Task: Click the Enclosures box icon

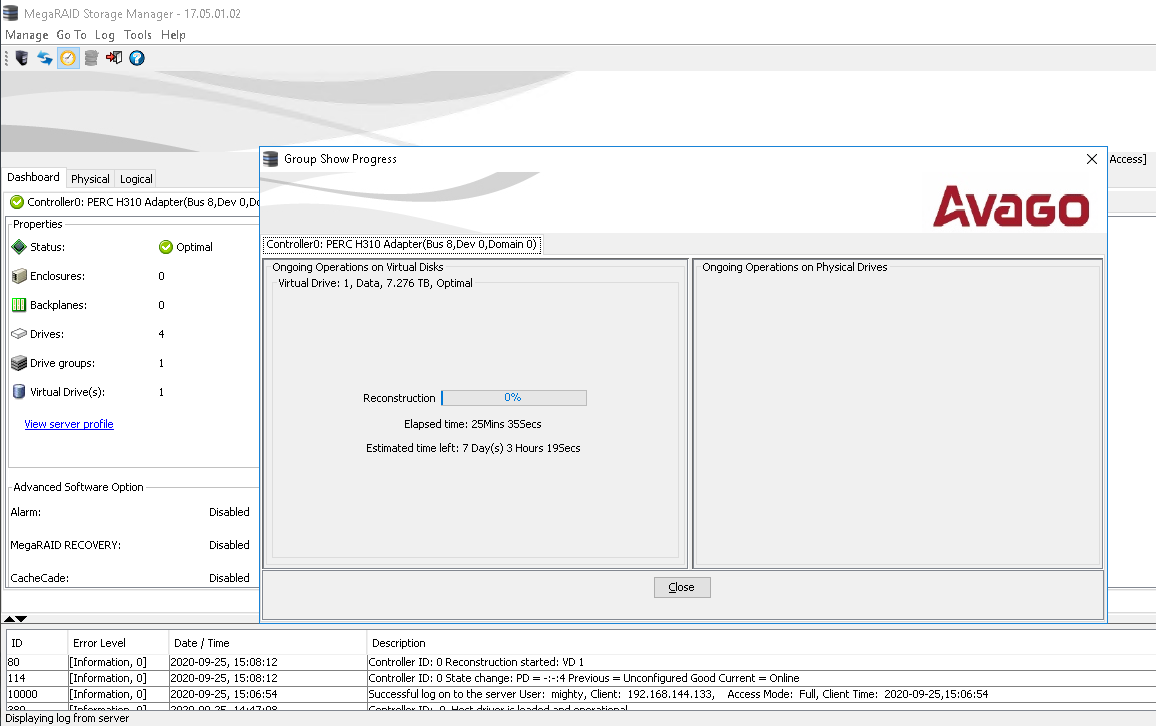Action: (x=19, y=276)
